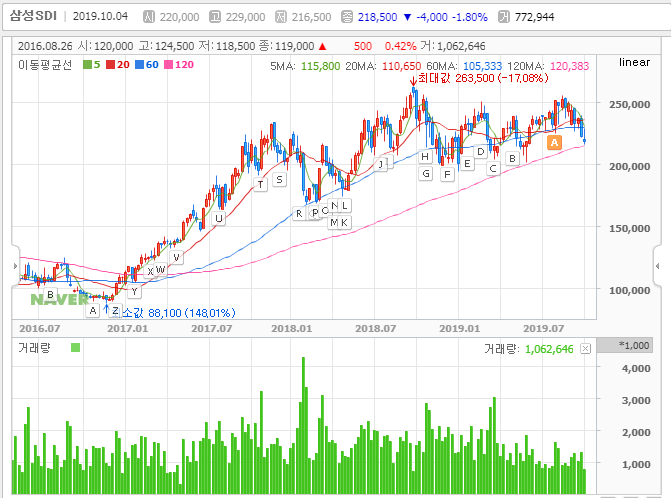This screenshot has height=498, width=671.
Task: Click the Y event marker
Action: pos(134,291)
